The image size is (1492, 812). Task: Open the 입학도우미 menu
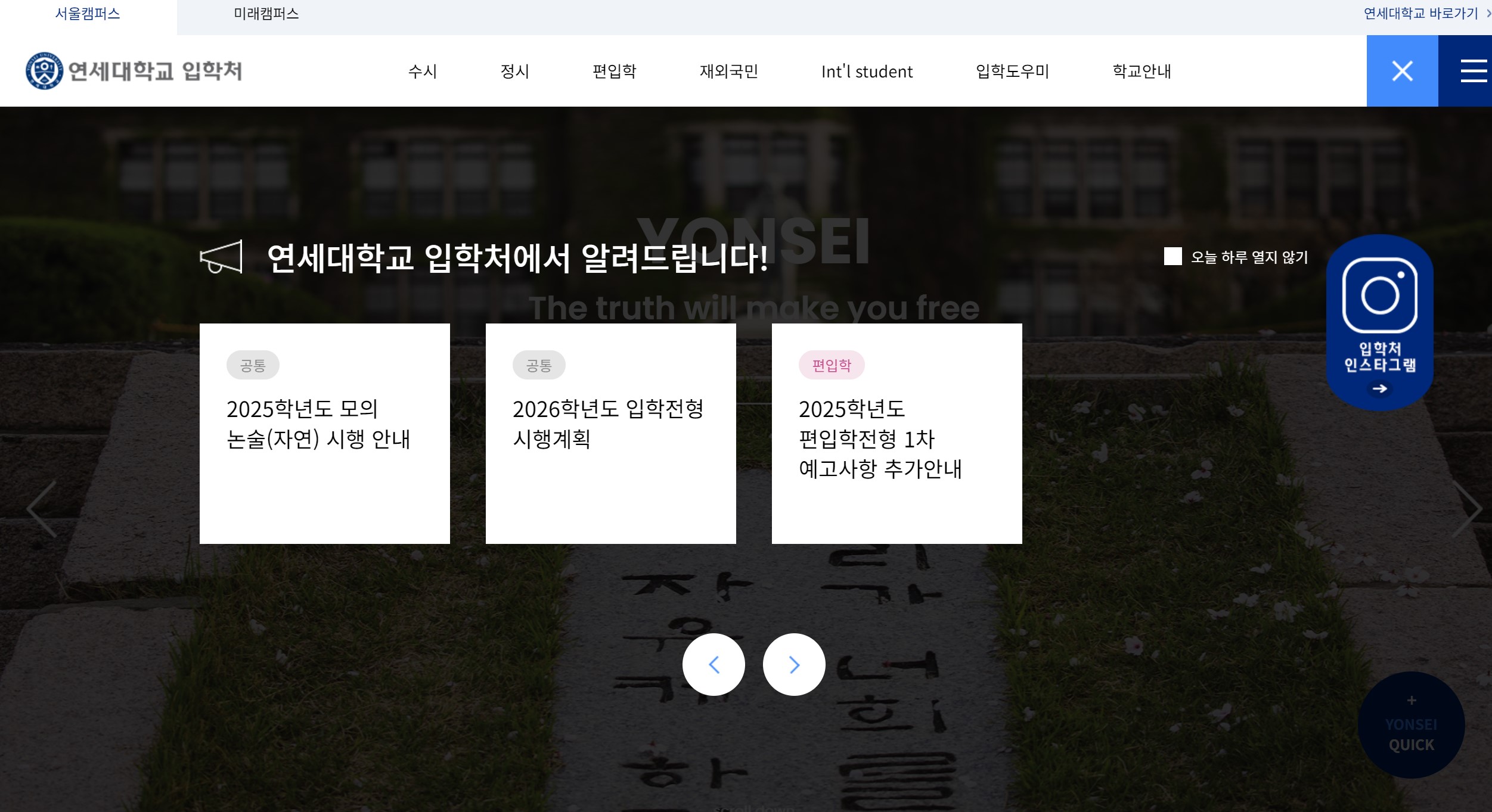click(1012, 71)
